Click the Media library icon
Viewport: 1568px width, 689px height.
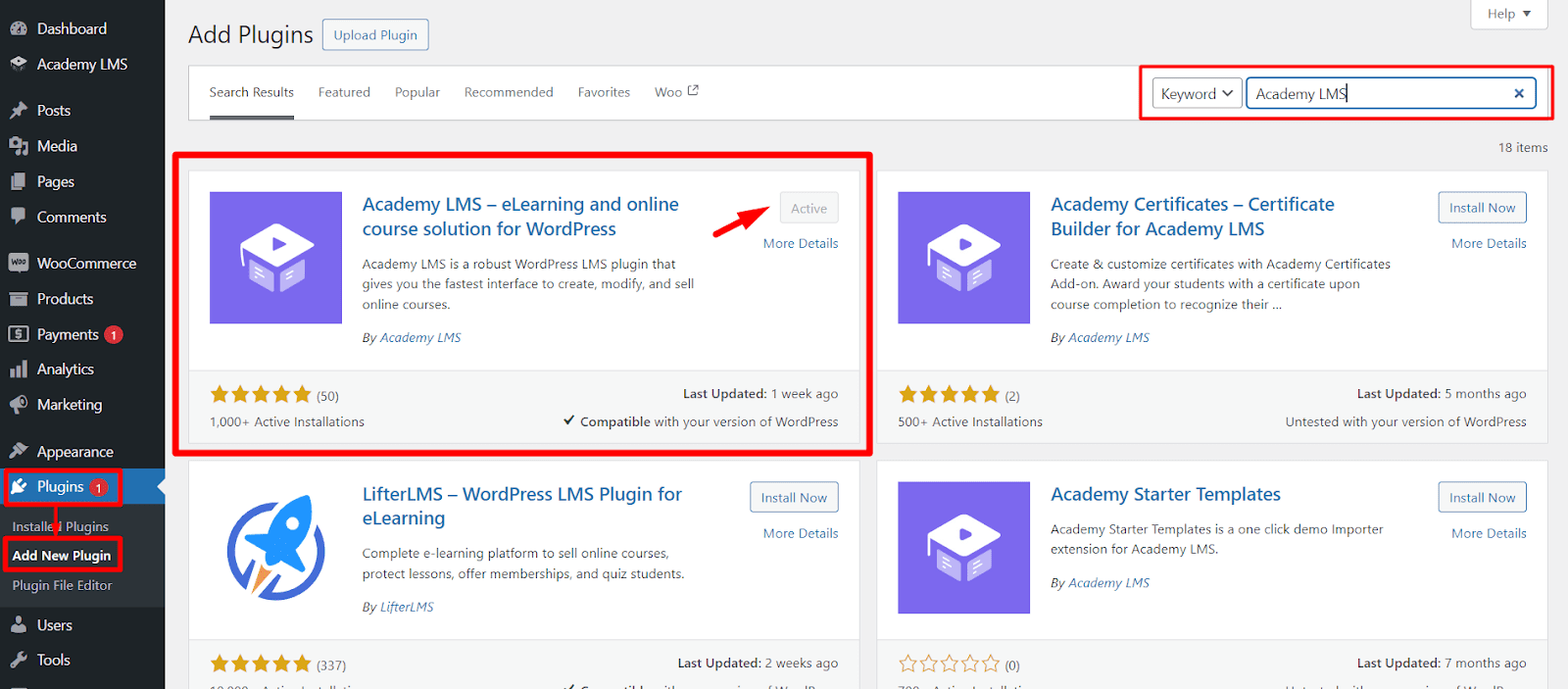18,146
